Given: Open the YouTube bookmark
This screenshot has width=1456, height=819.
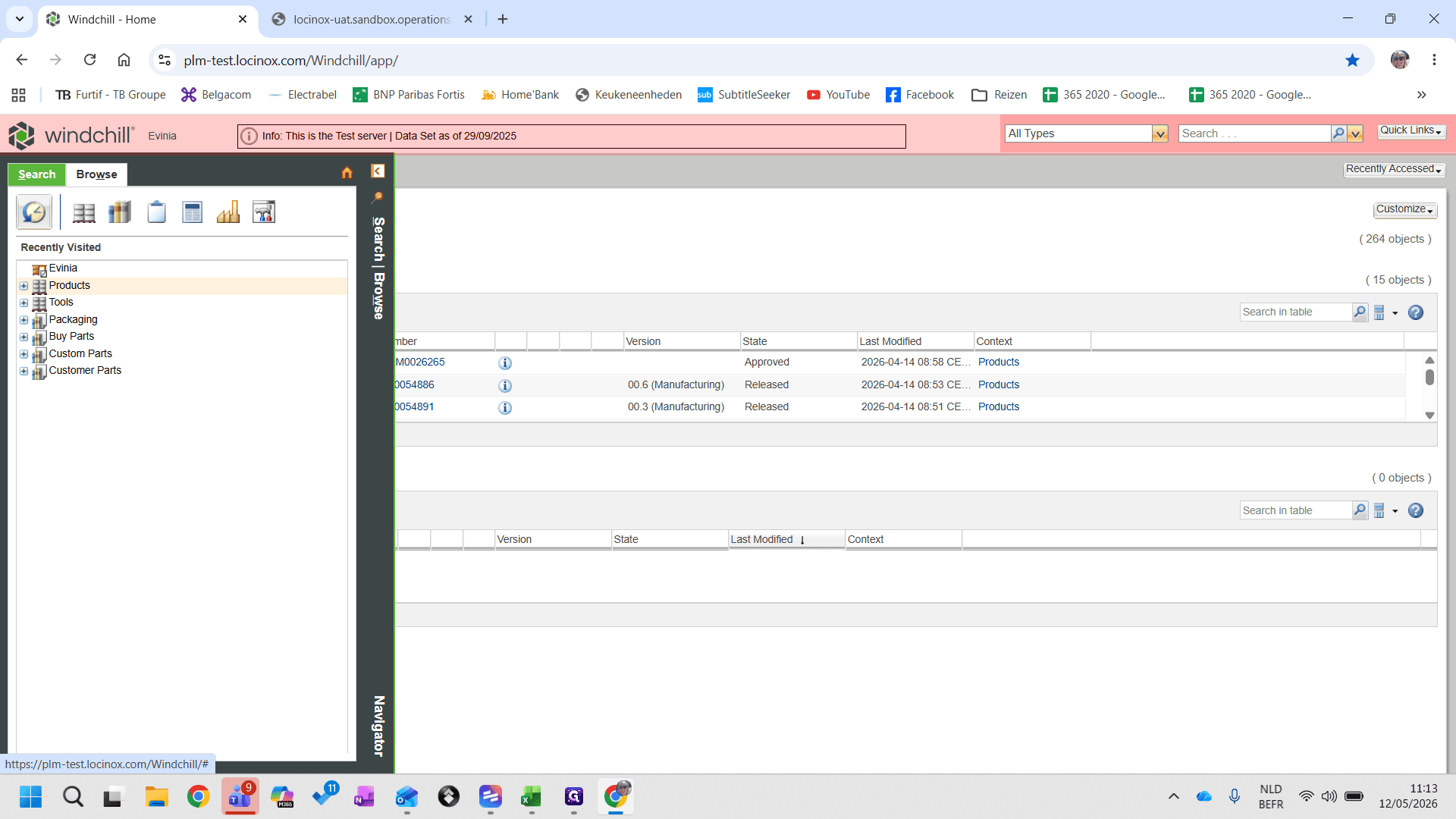Looking at the screenshot, I should (838, 95).
